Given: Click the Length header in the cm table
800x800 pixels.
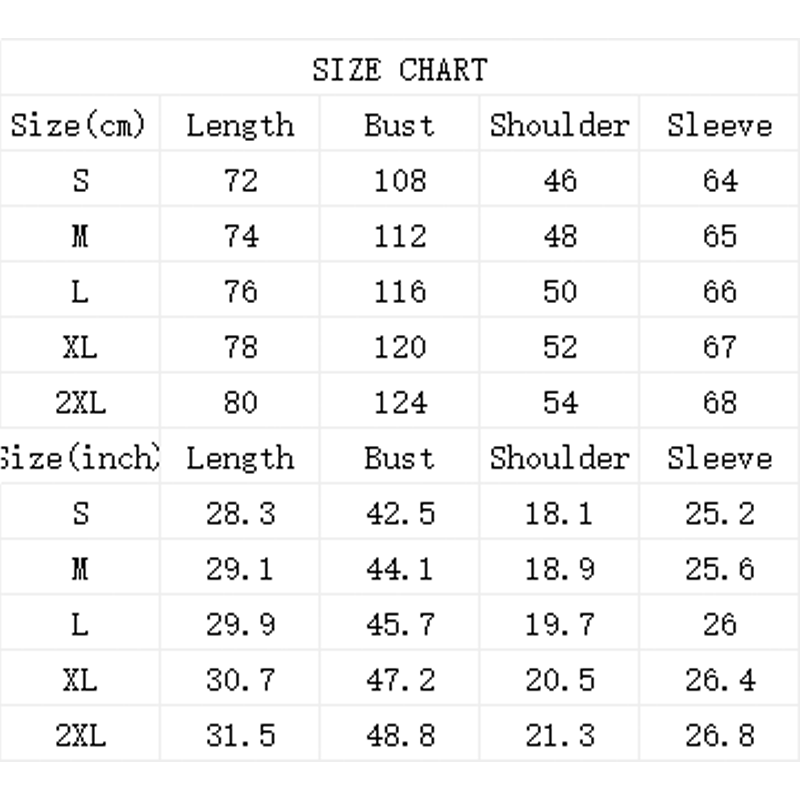Looking at the screenshot, I should pos(240,125).
